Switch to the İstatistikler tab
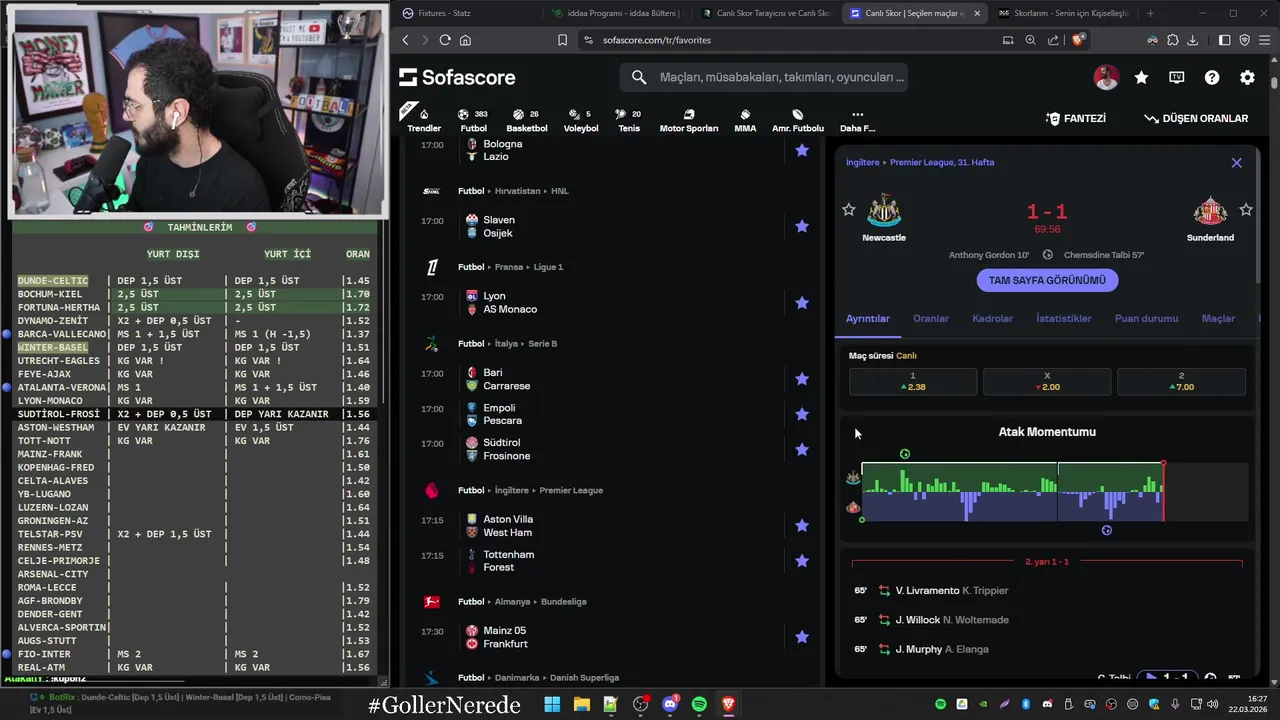 [1064, 318]
